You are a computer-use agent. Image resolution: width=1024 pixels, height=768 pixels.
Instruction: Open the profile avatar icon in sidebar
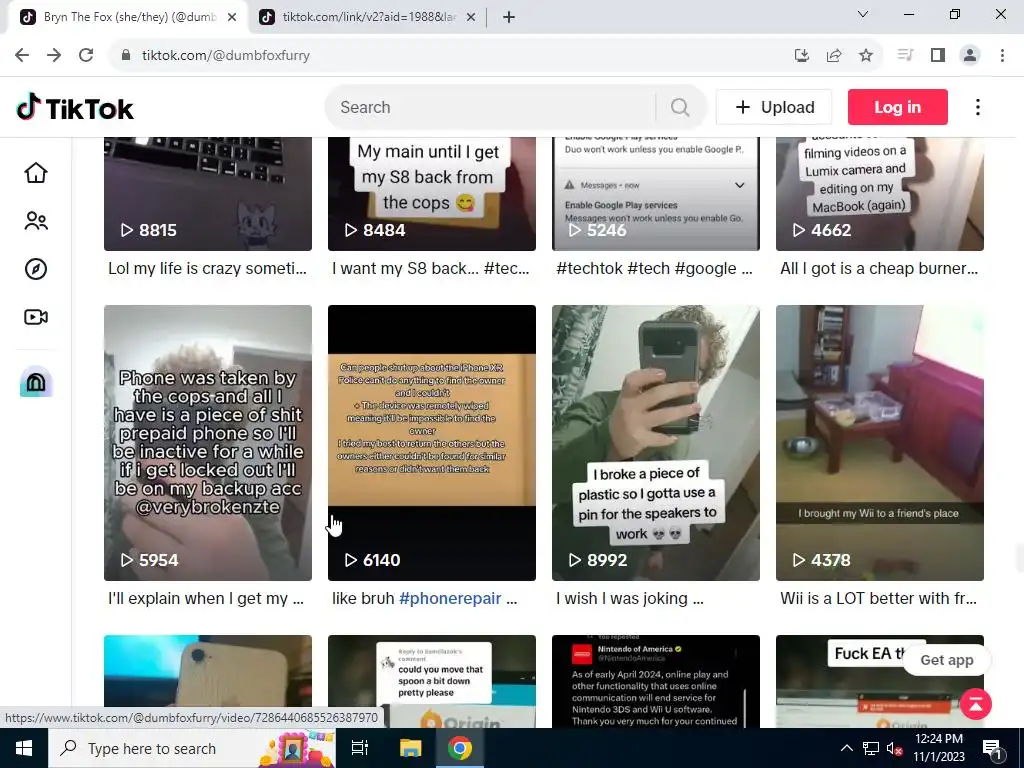click(36, 382)
